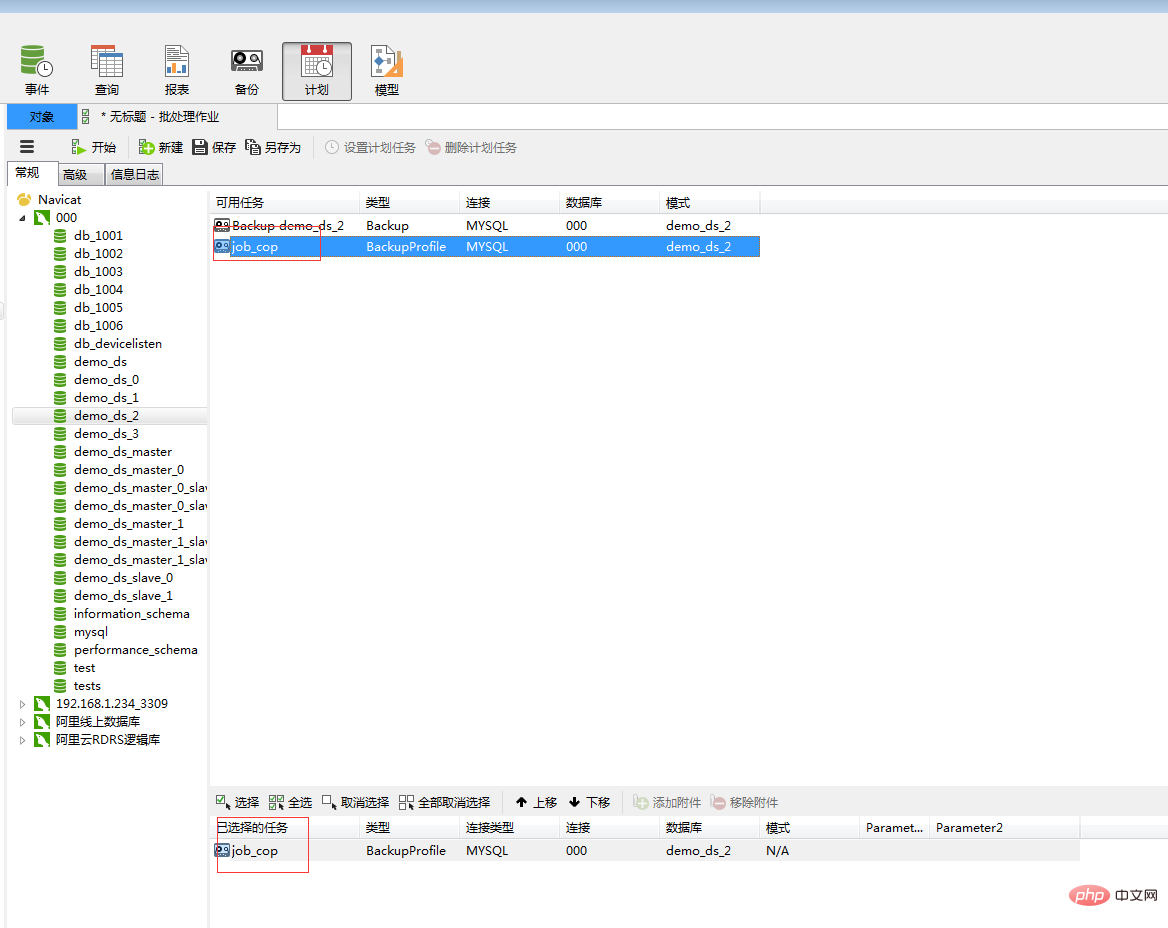This screenshot has height=928, width=1168.
Task: Move task down with 下移
Action: click(589, 802)
